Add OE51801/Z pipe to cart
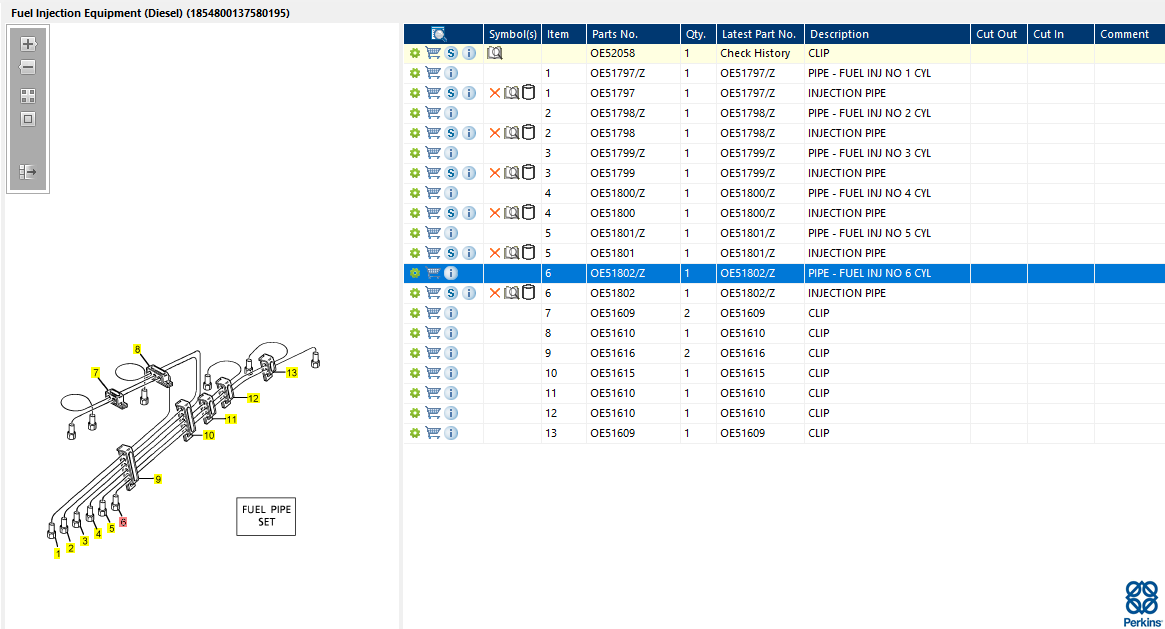The width and height of the screenshot is (1165, 629). coord(433,233)
